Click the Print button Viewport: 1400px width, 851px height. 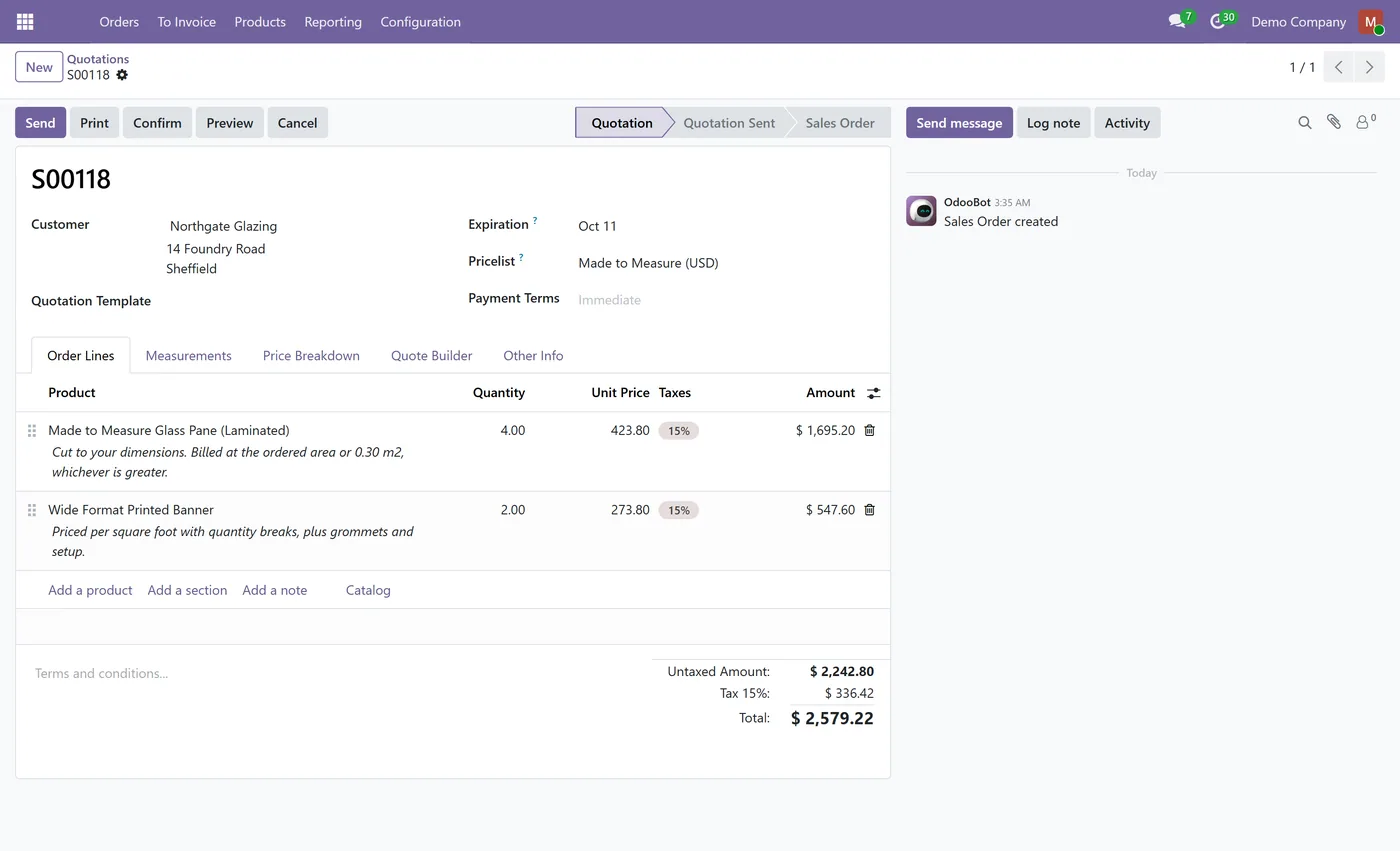(x=94, y=122)
